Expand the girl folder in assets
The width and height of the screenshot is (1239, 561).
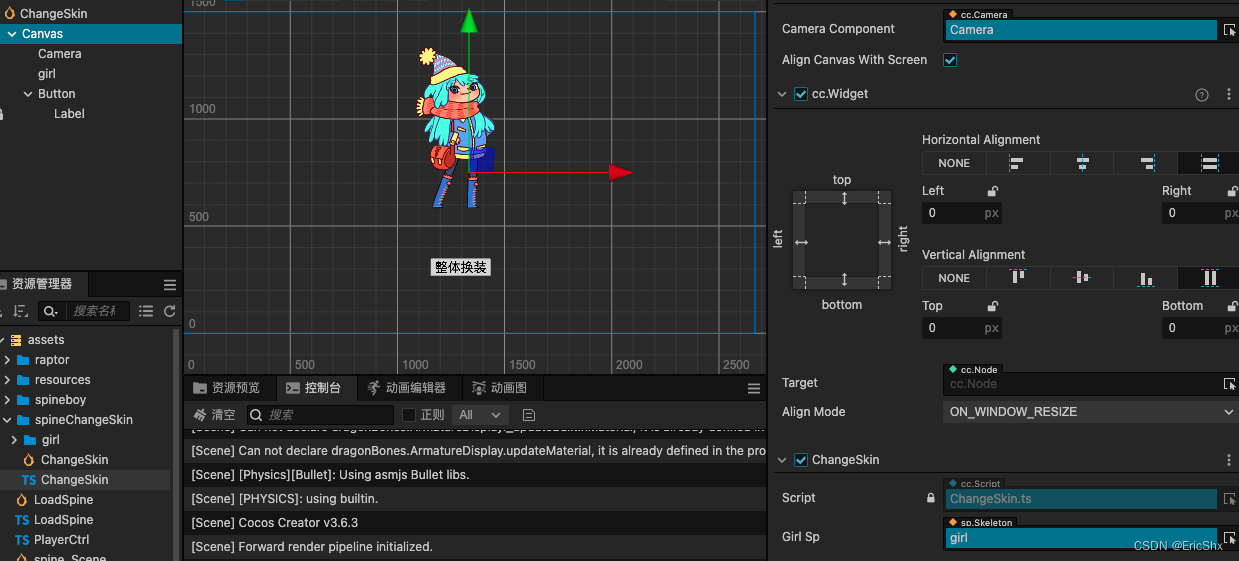(14, 440)
